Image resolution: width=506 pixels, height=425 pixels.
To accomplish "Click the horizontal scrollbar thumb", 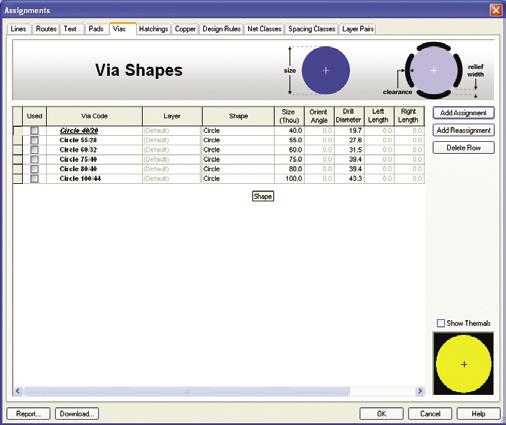I will pos(187,391).
